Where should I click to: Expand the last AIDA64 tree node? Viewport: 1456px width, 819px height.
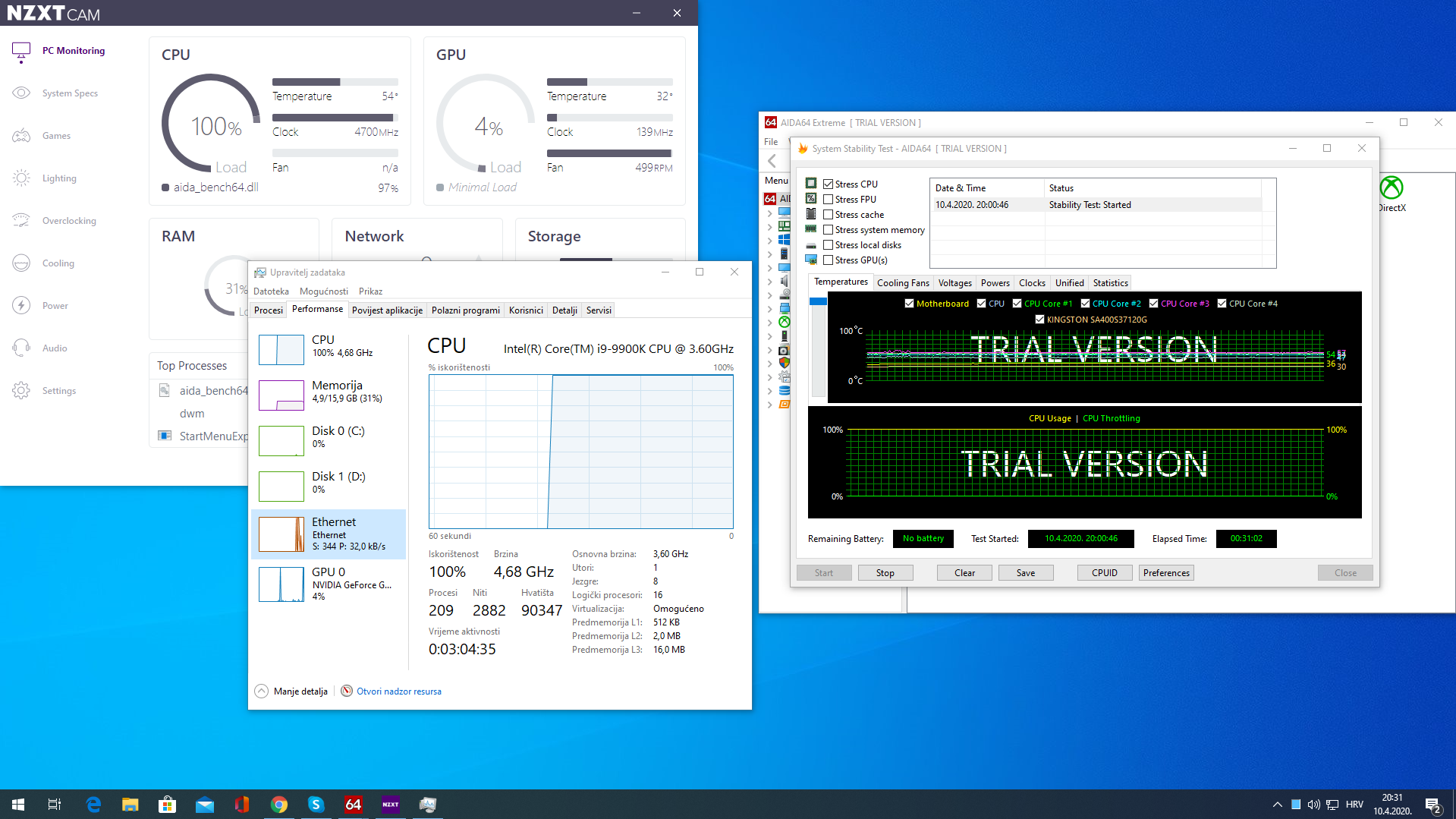[x=769, y=405]
